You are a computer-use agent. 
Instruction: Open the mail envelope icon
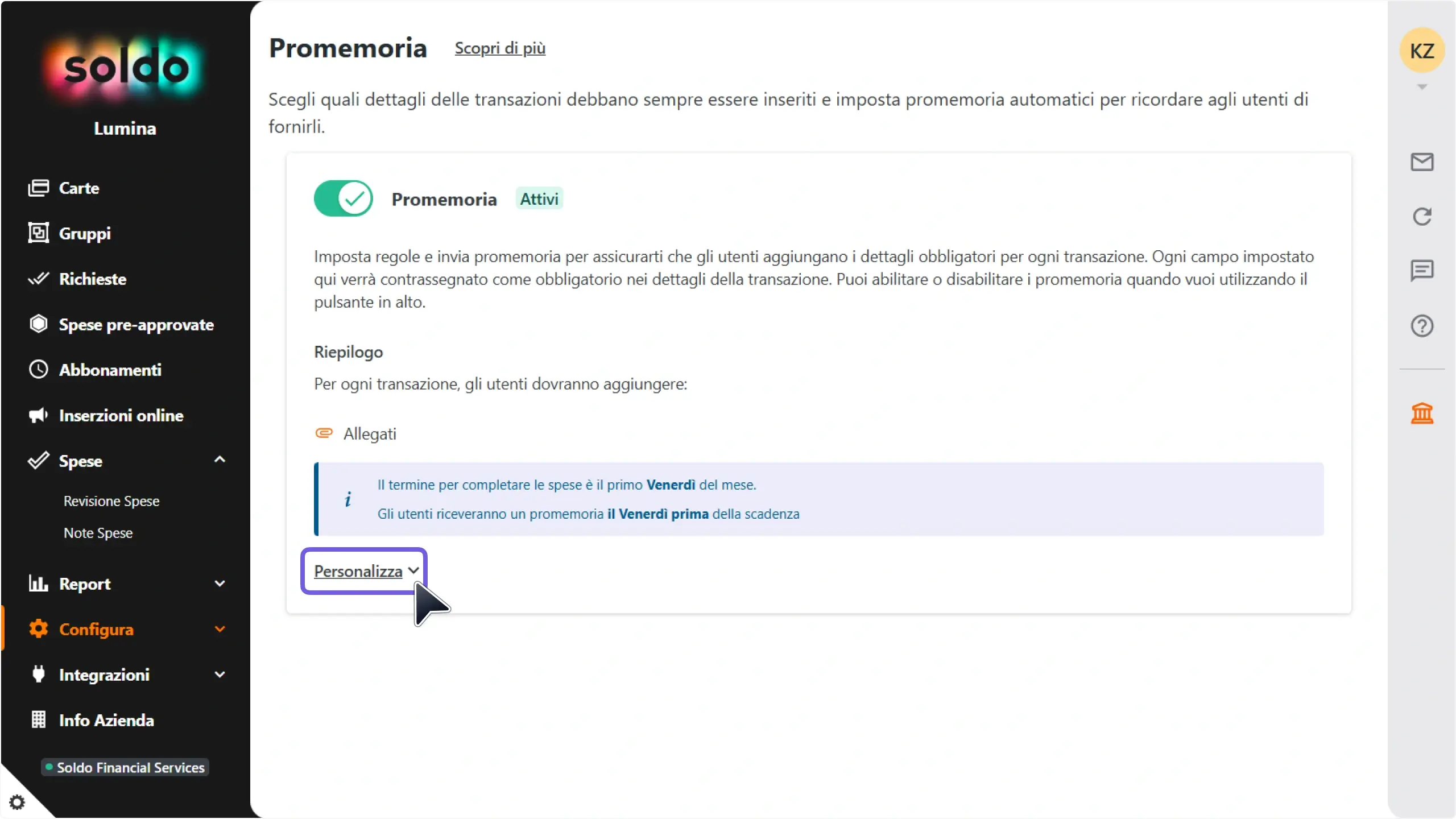[x=1422, y=162]
